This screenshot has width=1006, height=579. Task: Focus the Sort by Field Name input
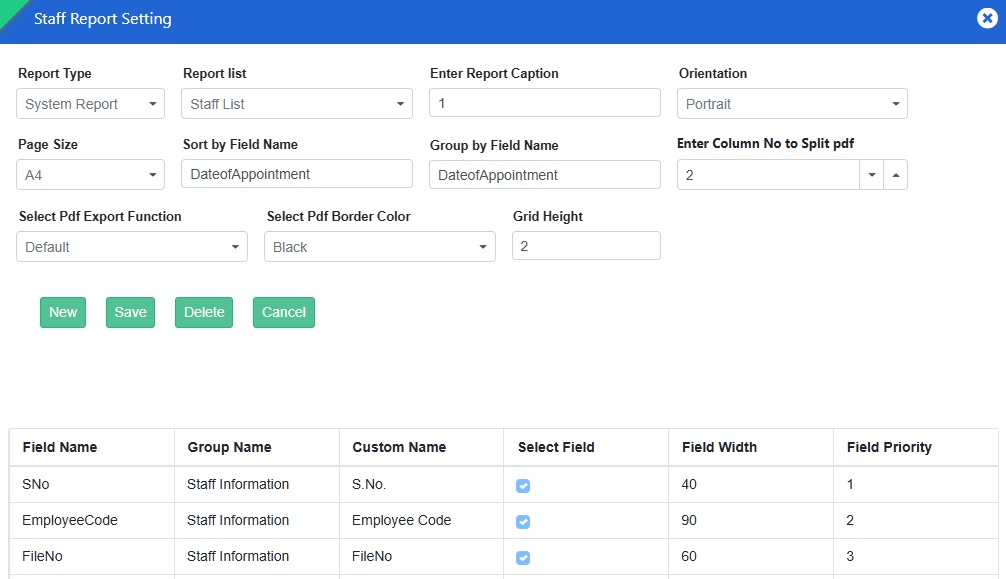point(297,174)
